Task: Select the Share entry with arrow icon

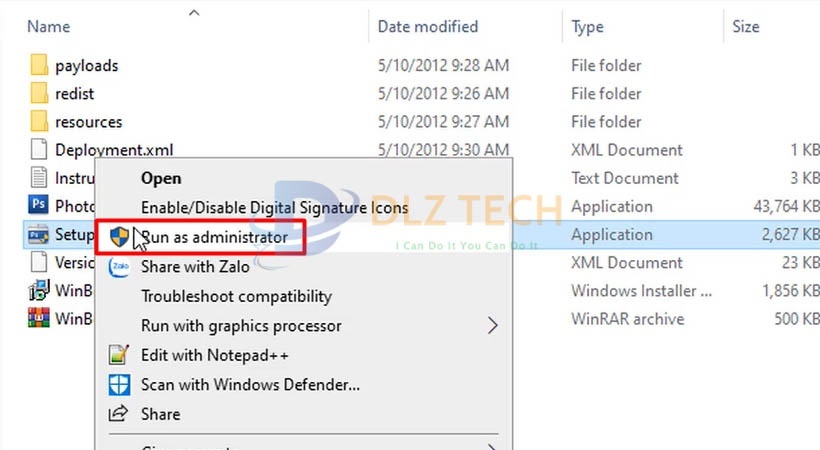Action: point(160,414)
